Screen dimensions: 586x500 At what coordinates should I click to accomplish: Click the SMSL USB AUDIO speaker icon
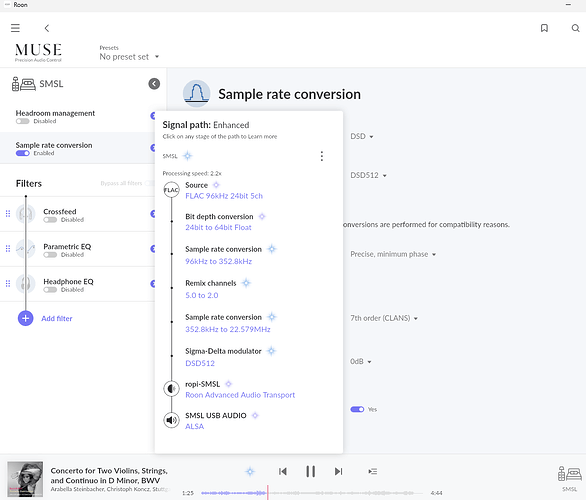(x=171, y=420)
